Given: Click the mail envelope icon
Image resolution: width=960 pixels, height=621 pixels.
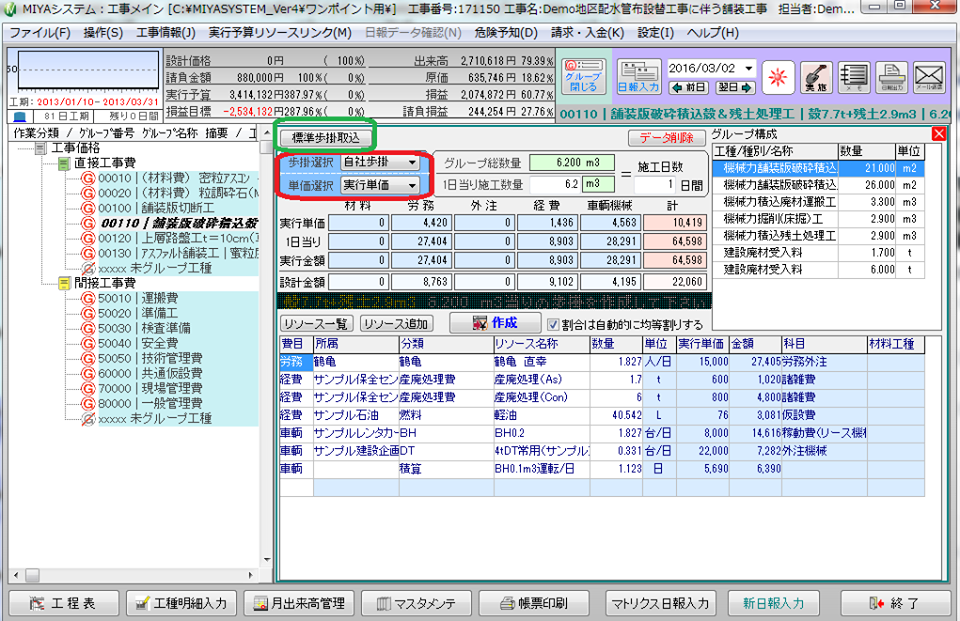Looking at the screenshot, I should coord(929,77).
